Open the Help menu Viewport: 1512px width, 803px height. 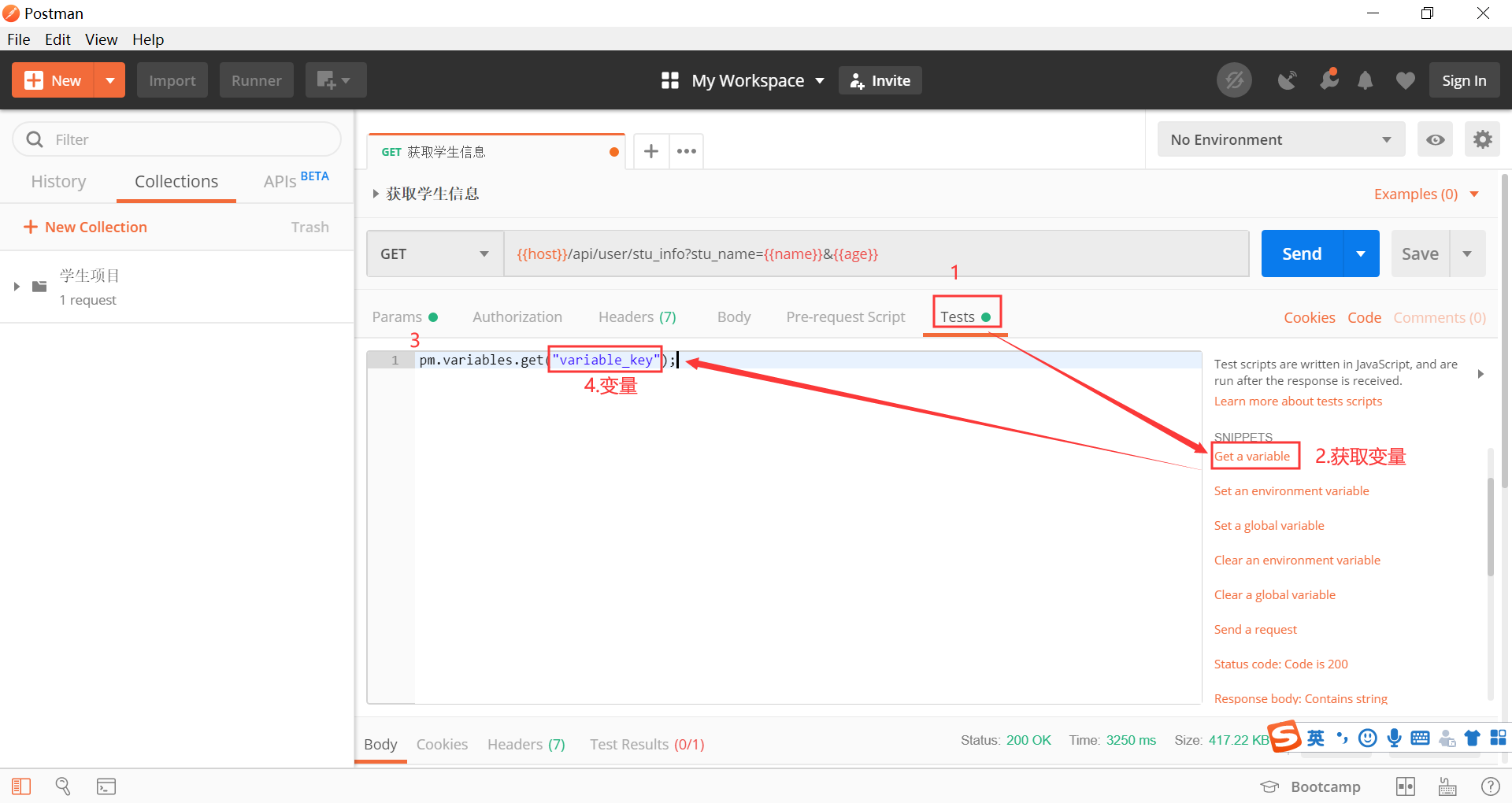(x=148, y=39)
